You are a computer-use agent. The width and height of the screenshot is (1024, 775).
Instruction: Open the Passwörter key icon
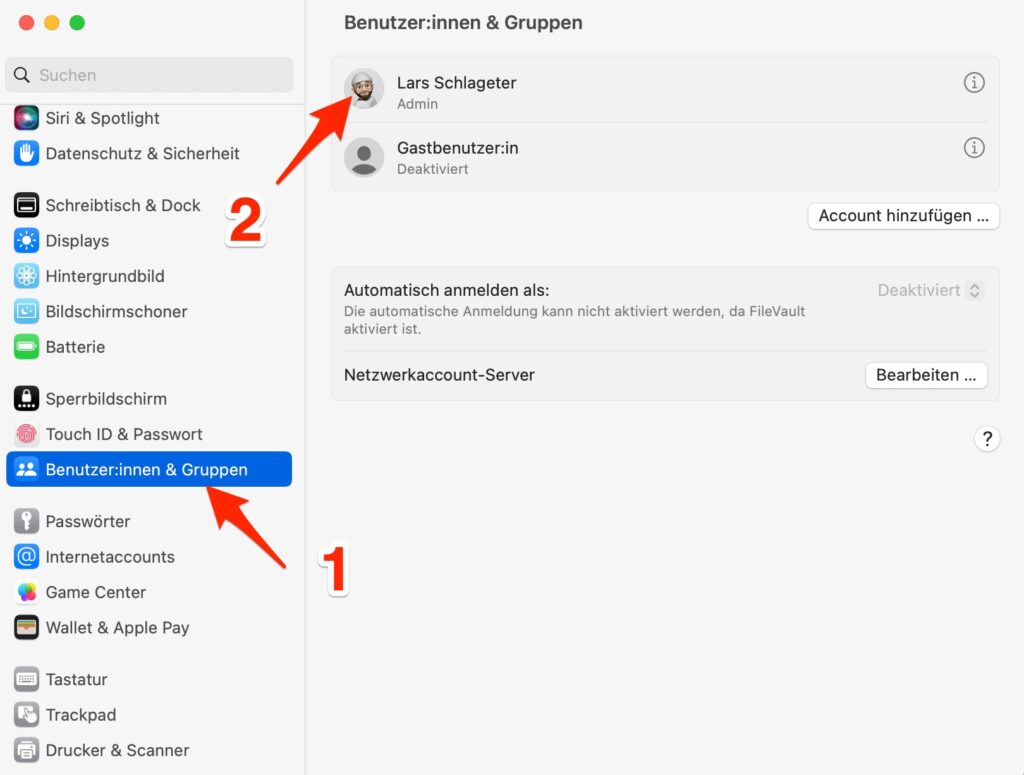(x=26, y=521)
